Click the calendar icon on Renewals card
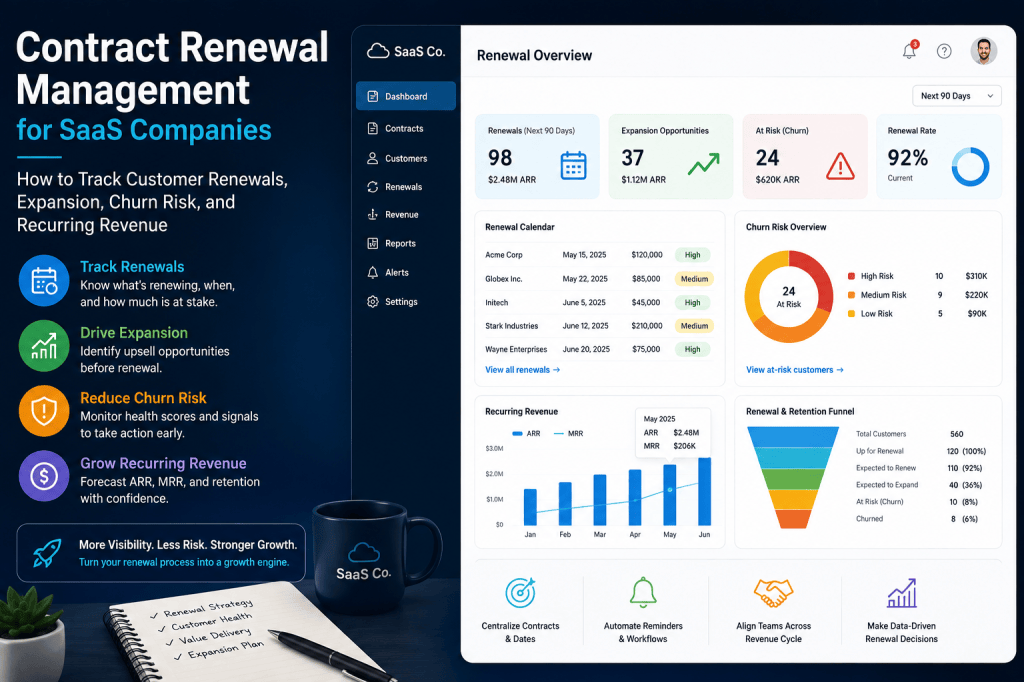This screenshot has height=682, width=1024. coord(573,165)
